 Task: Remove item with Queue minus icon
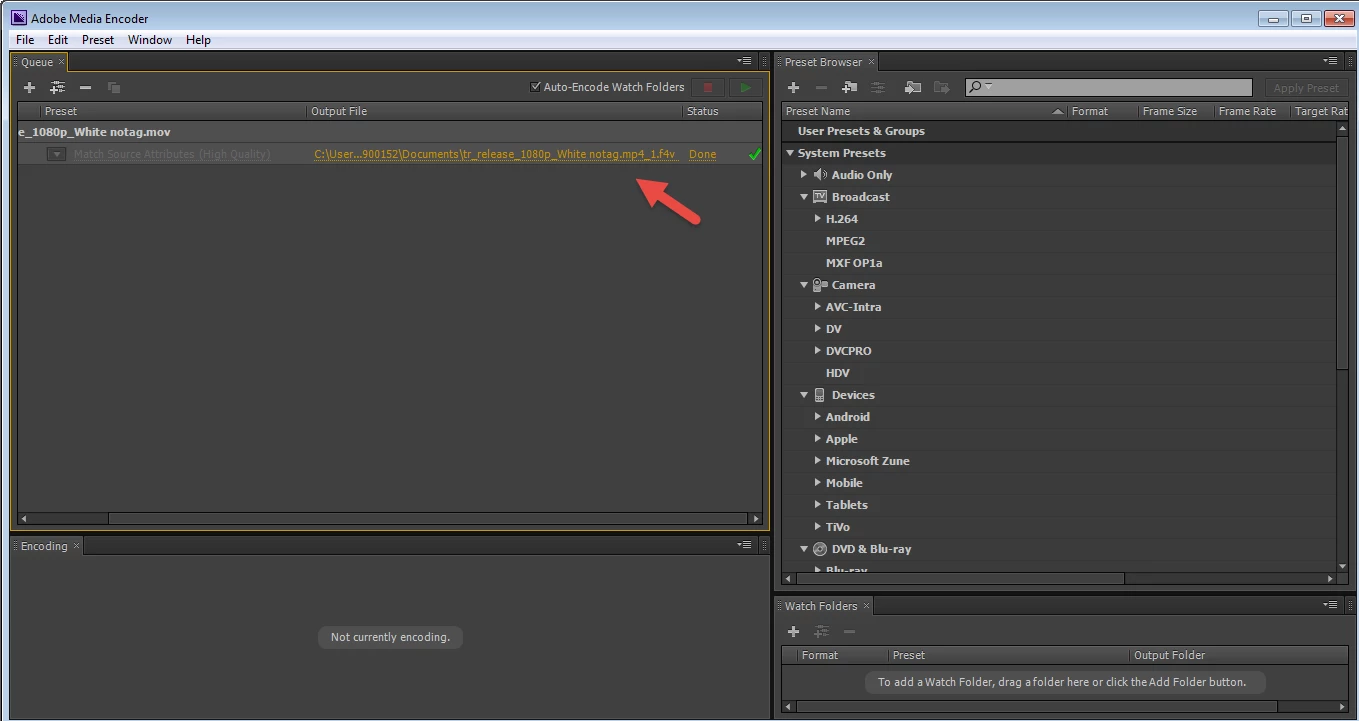click(x=86, y=88)
